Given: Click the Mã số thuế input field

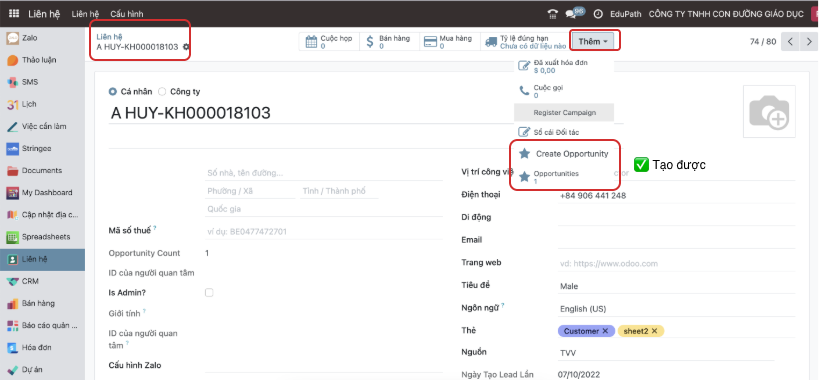Looking at the screenshot, I should point(324,232).
